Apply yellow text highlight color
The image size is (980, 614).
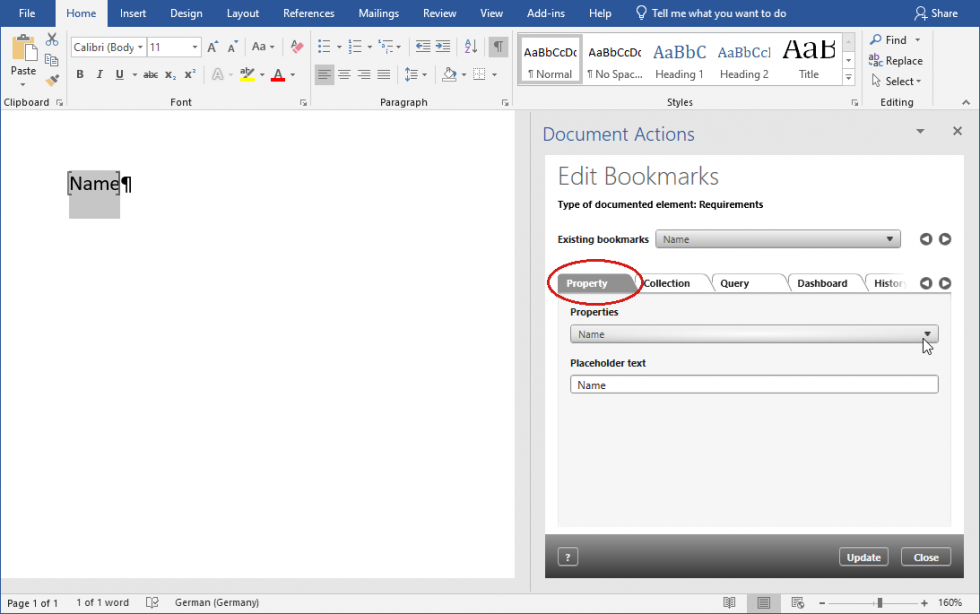[x=247, y=74]
